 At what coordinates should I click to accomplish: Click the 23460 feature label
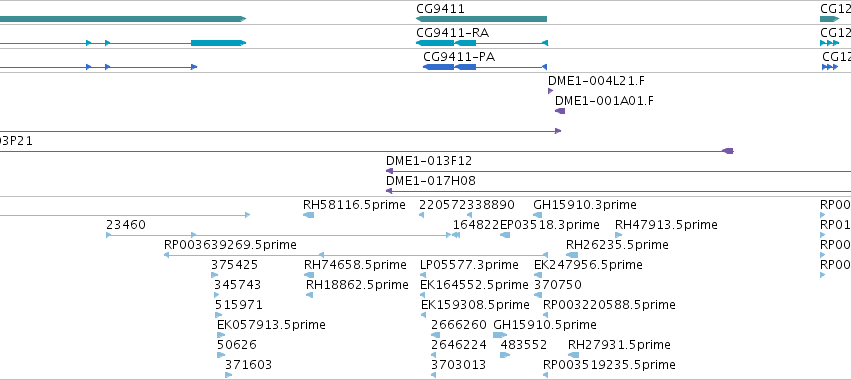[x=126, y=225]
